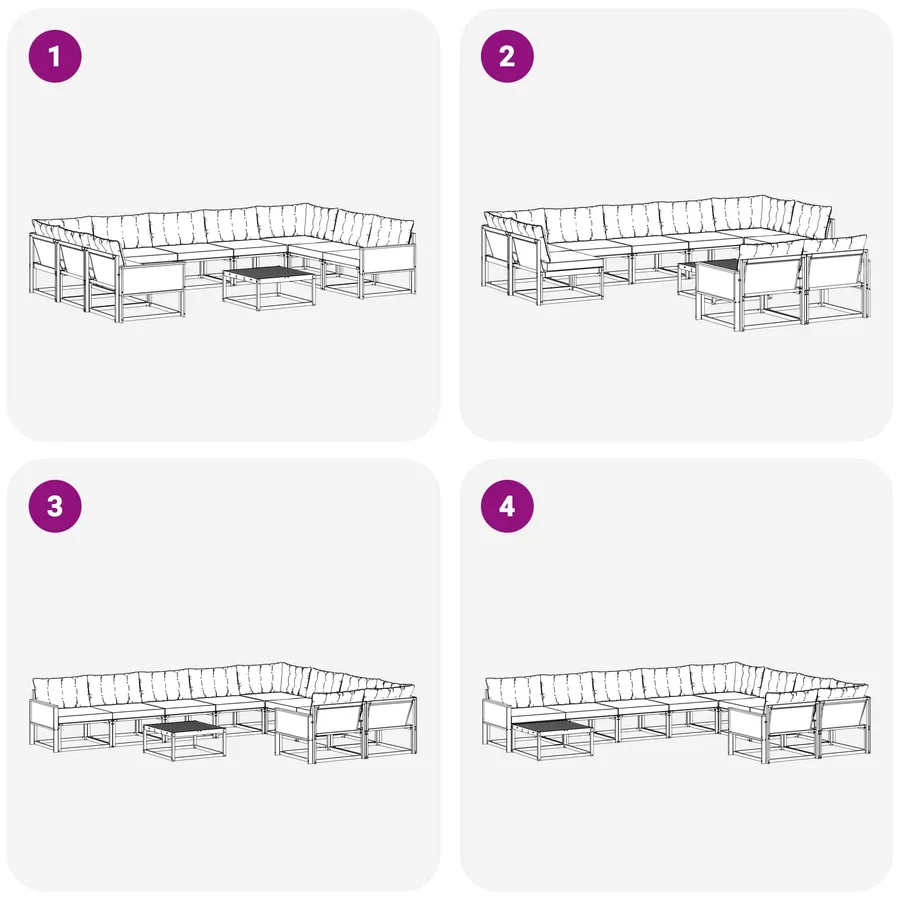The height and width of the screenshot is (900, 900).
Task: Click the left end seat in layout 4
Action: tap(511, 715)
